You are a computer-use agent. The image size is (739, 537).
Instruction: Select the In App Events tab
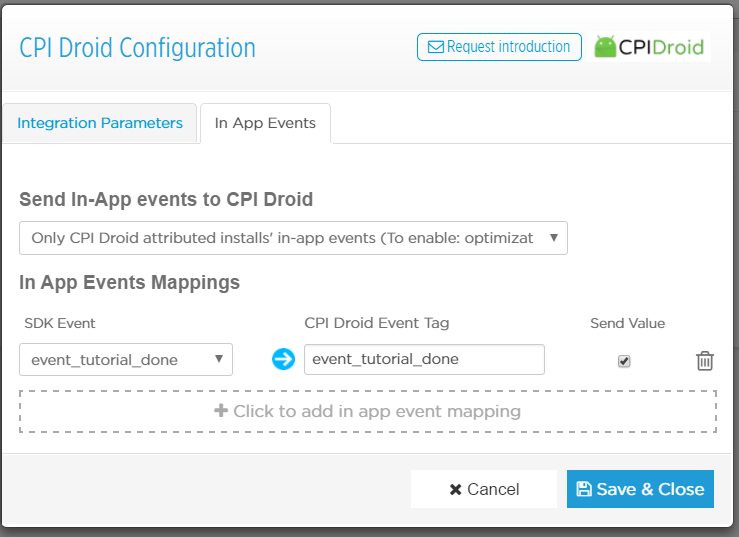pyautogui.click(x=265, y=123)
